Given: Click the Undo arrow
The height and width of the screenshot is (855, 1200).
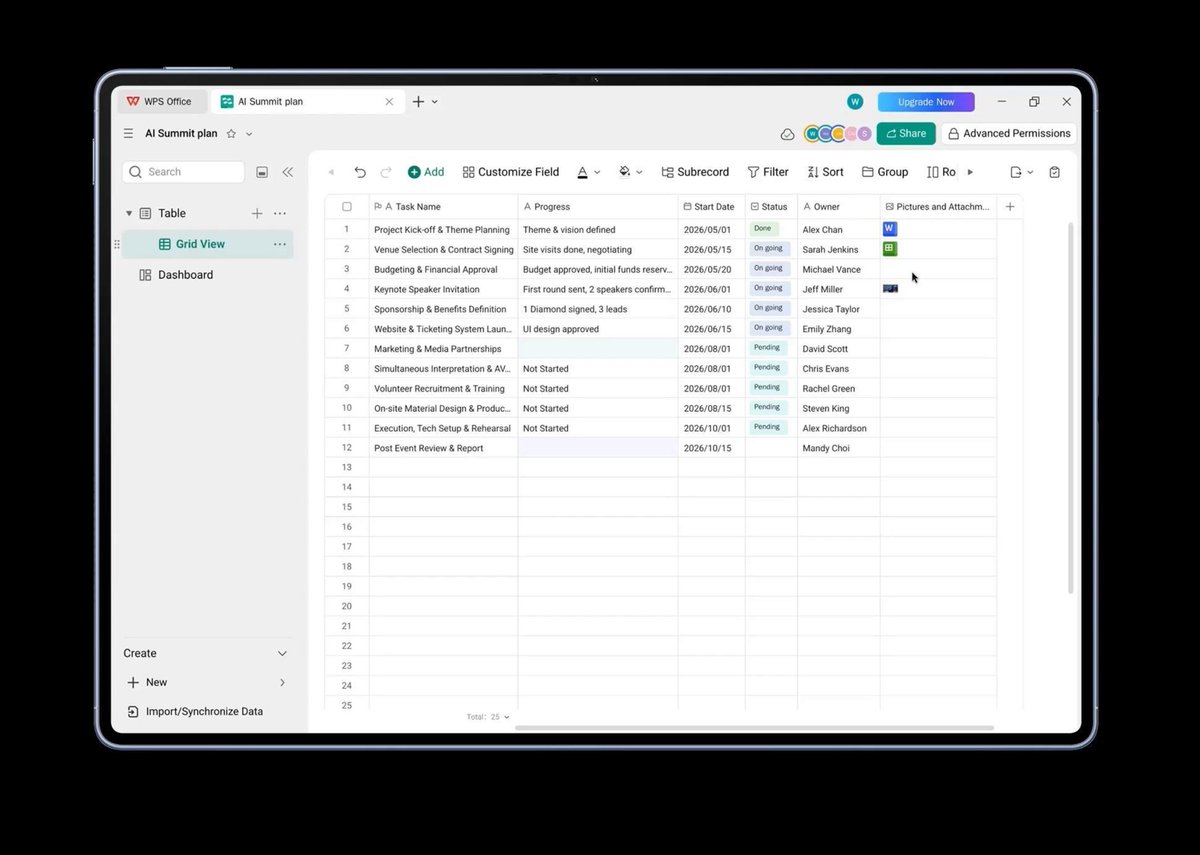Looking at the screenshot, I should point(360,172).
